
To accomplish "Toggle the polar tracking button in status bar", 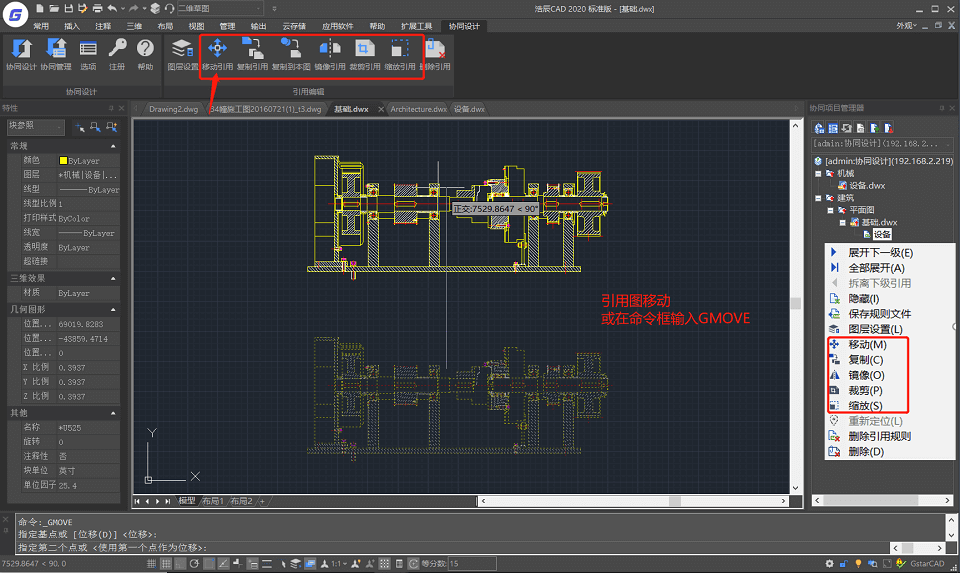I will point(194,564).
